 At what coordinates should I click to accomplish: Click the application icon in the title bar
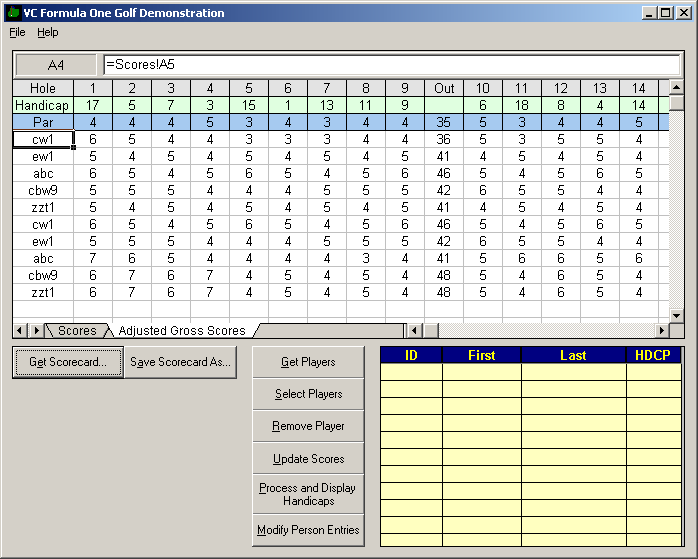[x=13, y=13]
